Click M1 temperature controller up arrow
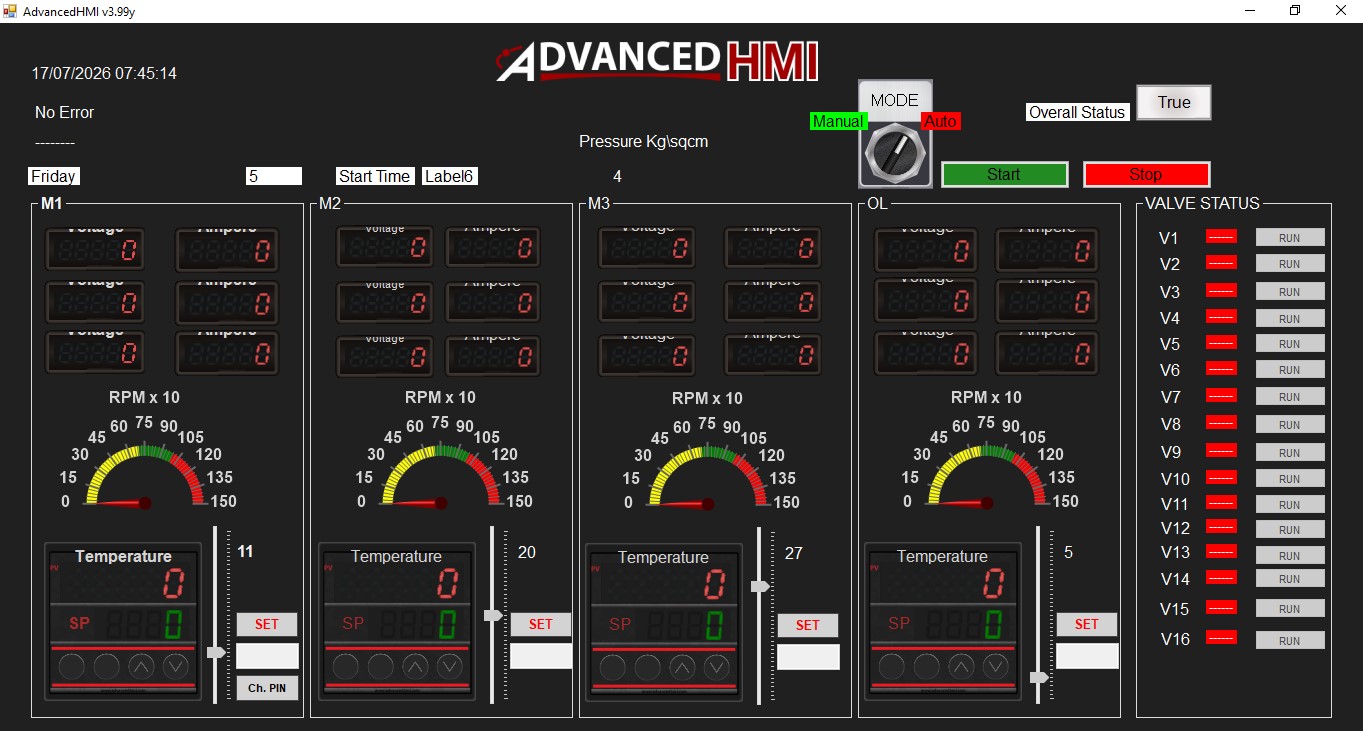This screenshot has width=1363, height=731. click(142, 666)
